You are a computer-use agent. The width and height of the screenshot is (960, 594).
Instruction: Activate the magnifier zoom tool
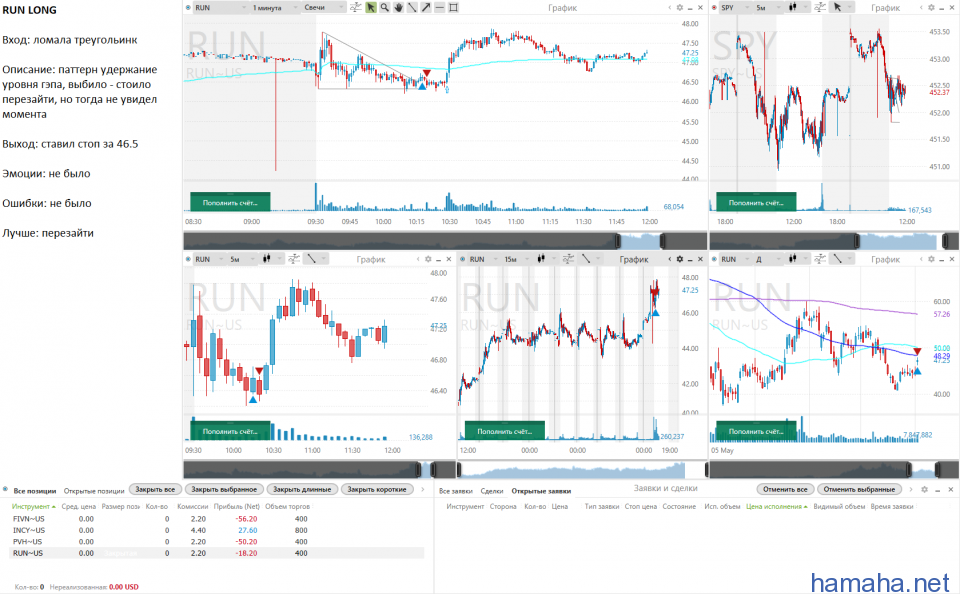point(384,7)
